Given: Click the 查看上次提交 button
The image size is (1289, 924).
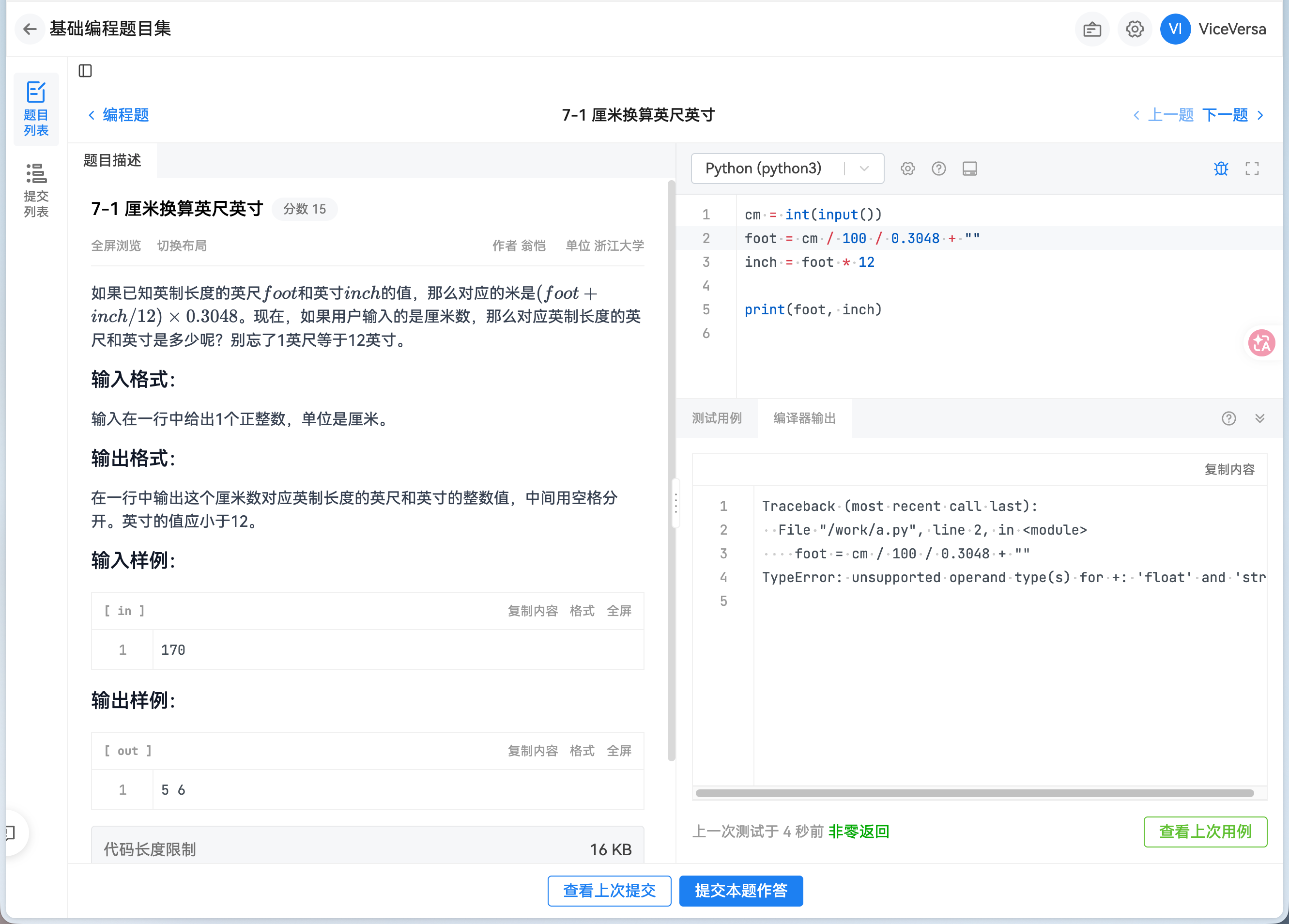Looking at the screenshot, I should tap(609, 891).
